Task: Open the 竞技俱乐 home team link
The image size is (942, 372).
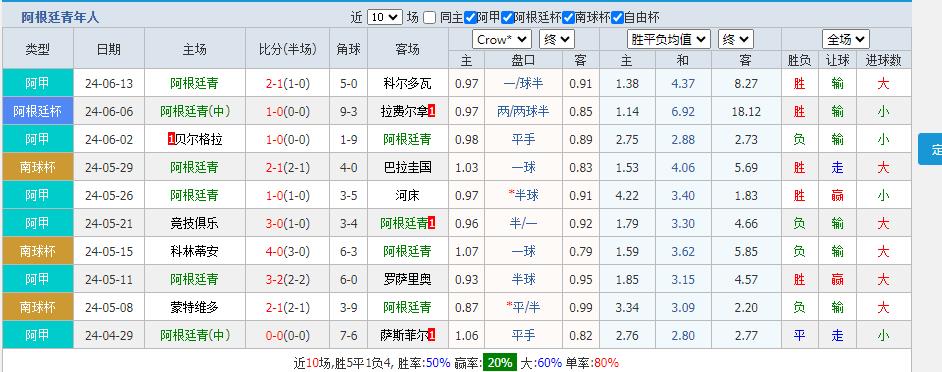Action: click(x=195, y=224)
